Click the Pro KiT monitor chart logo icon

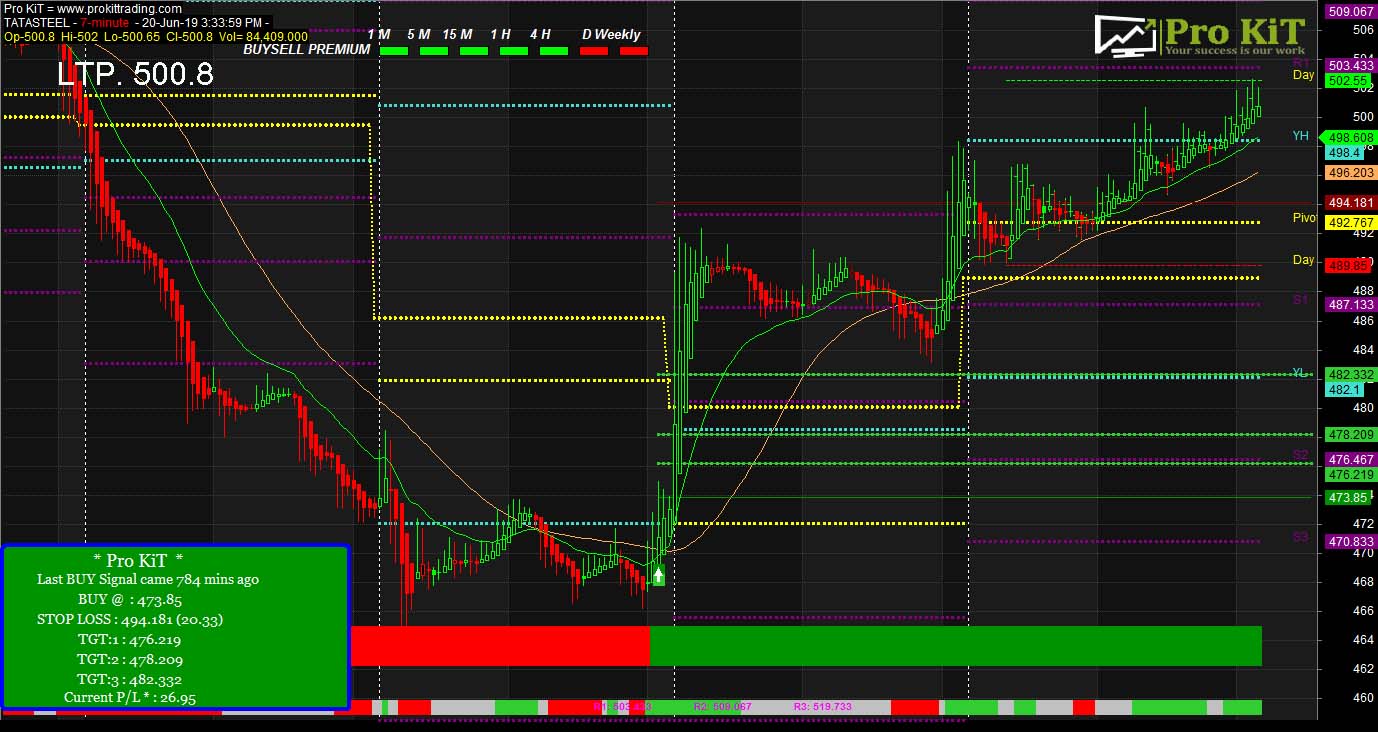1127,35
